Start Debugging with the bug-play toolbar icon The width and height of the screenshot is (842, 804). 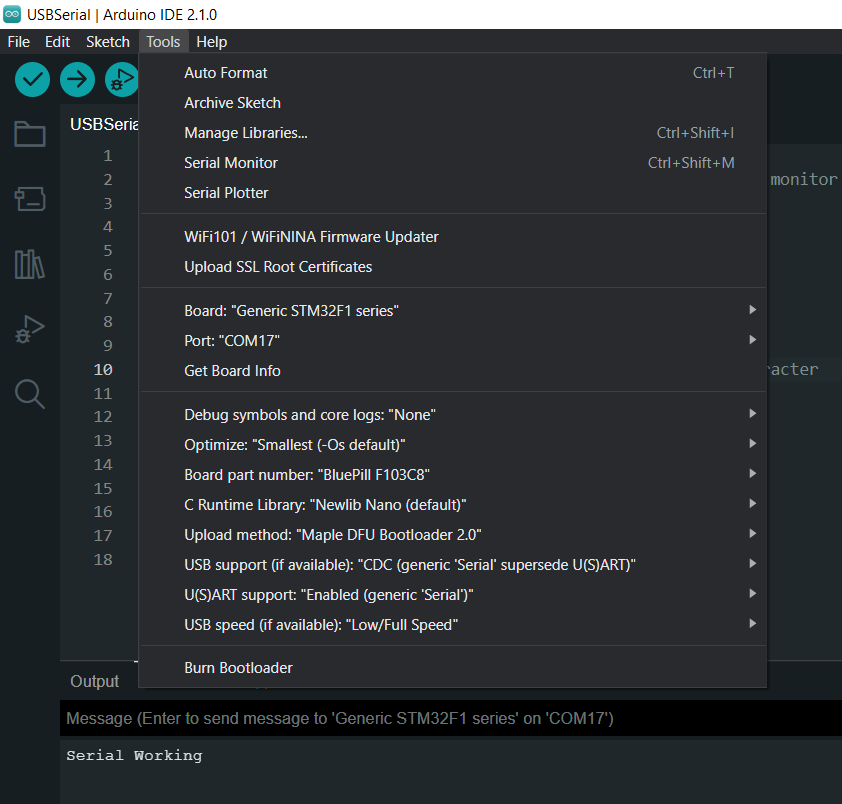coord(122,79)
